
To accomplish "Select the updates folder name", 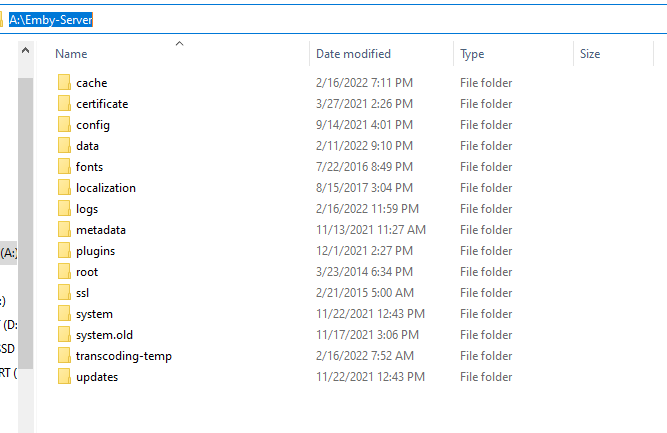I will tap(97, 377).
